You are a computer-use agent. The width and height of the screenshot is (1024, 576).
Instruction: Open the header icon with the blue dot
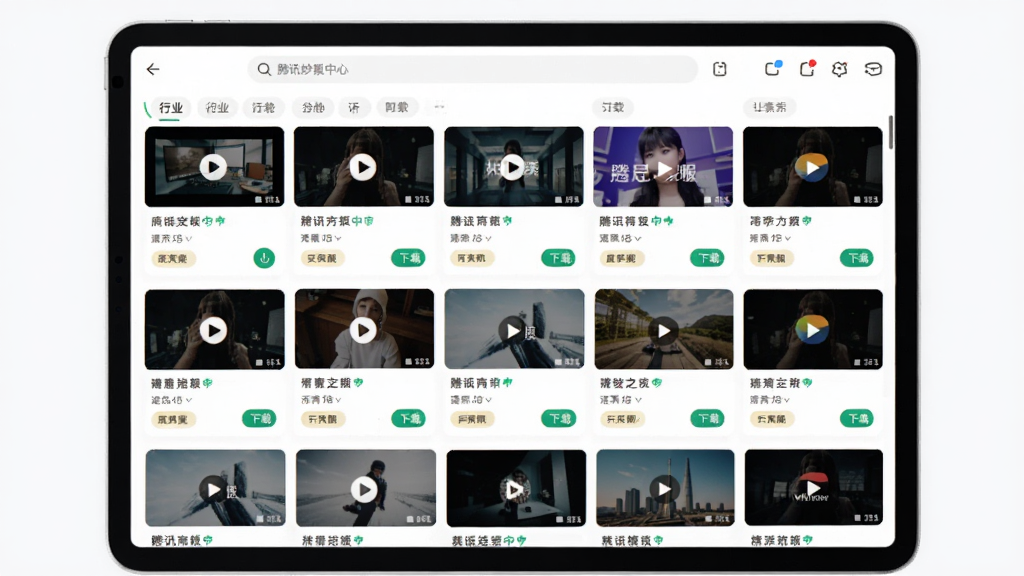point(773,68)
